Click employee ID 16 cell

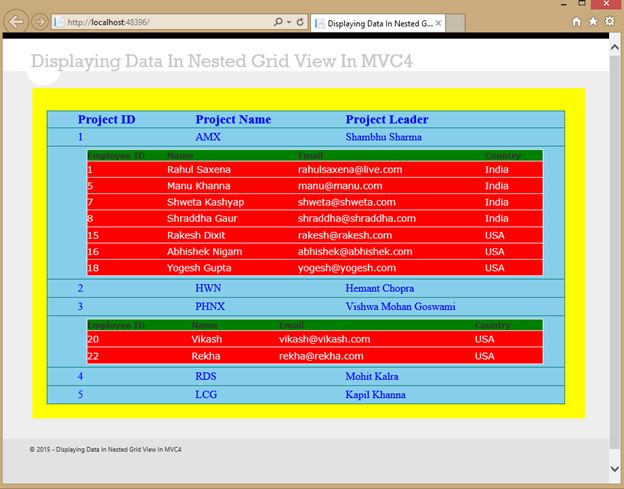point(93,251)
